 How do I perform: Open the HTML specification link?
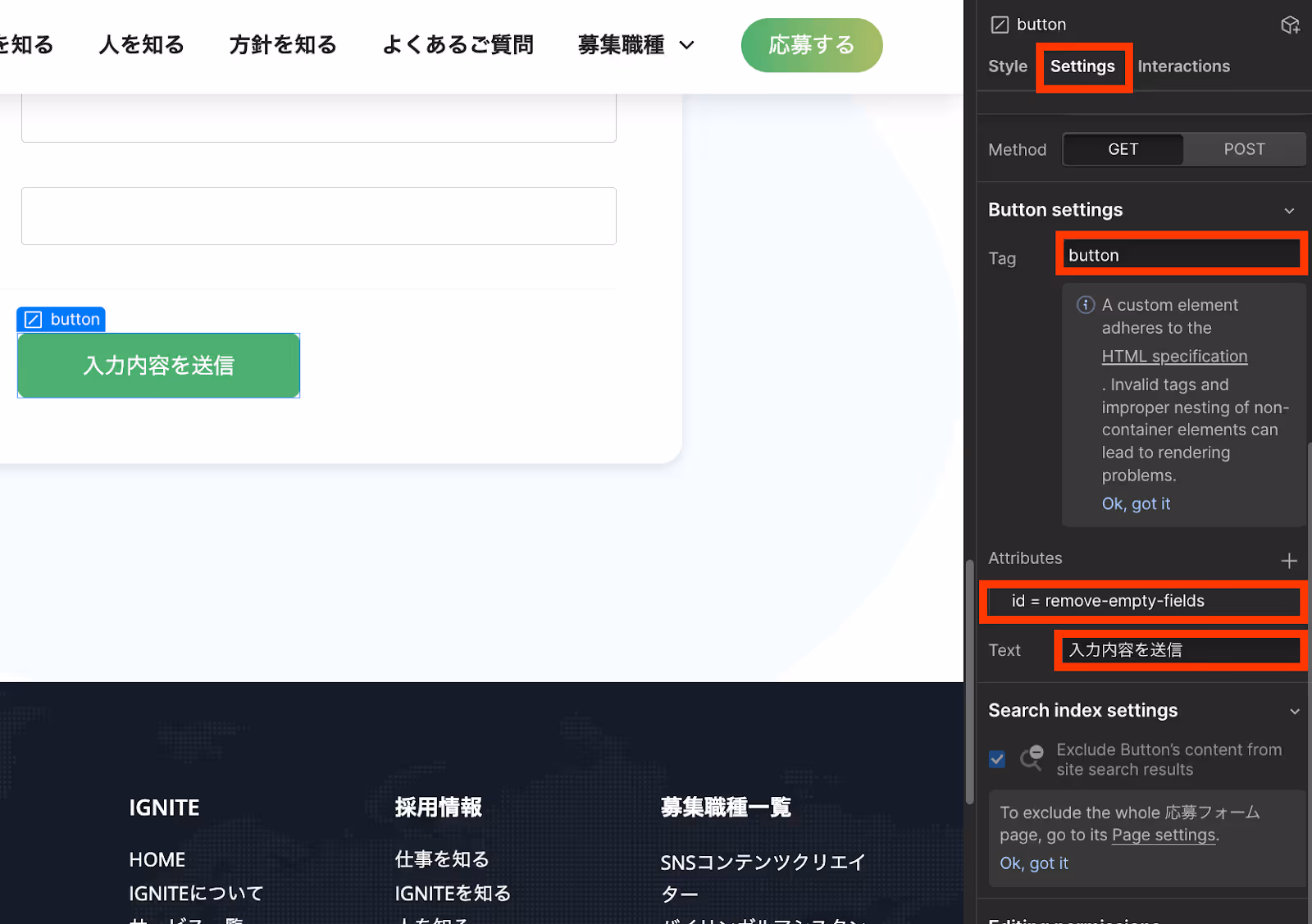pos(1174,357)
